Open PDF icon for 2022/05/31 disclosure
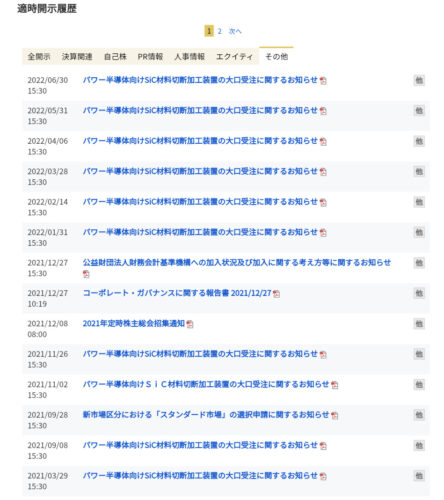 [x=323, y=111]
